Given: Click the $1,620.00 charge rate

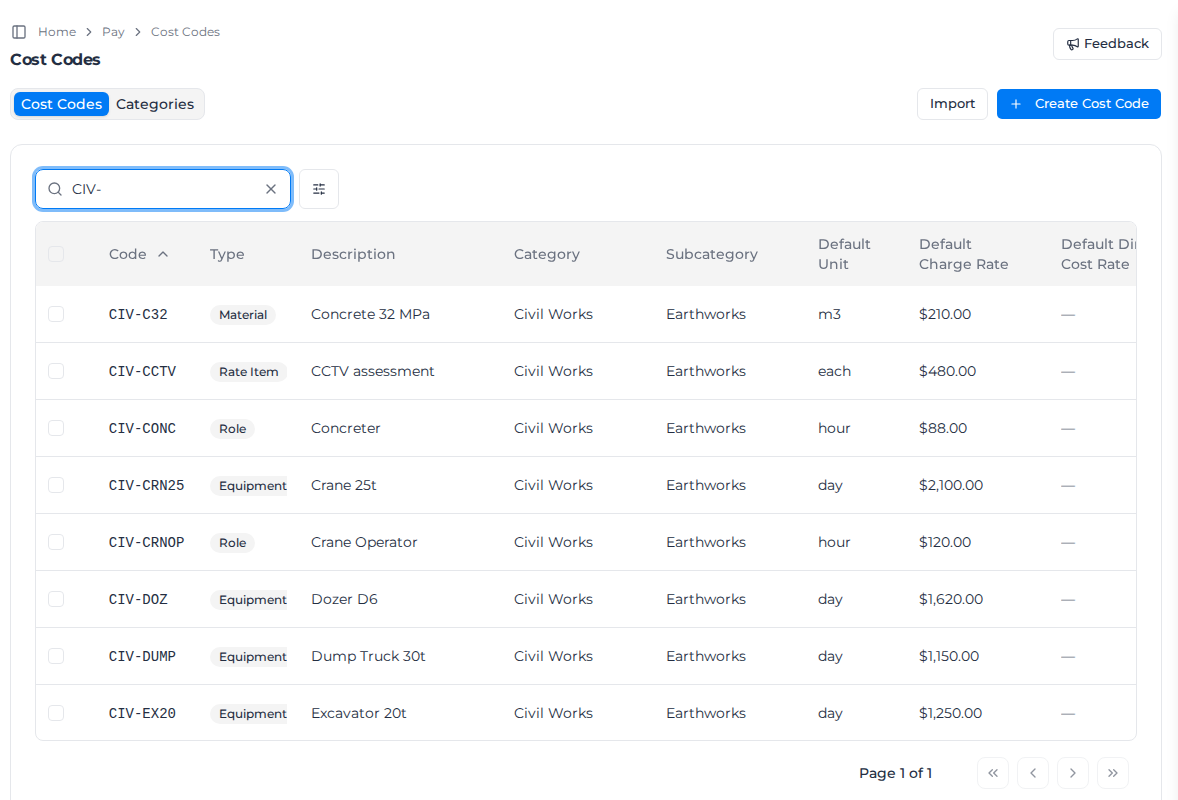Looking at the screenshot, I should [951, 599].
